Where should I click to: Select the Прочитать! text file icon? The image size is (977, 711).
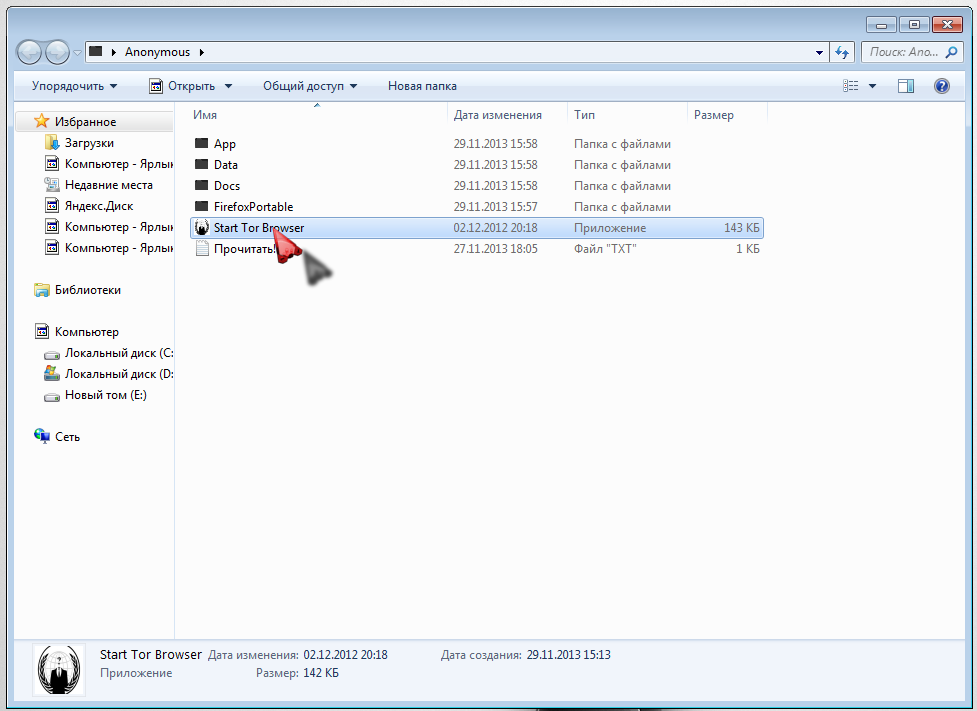[x=201, y=249]
